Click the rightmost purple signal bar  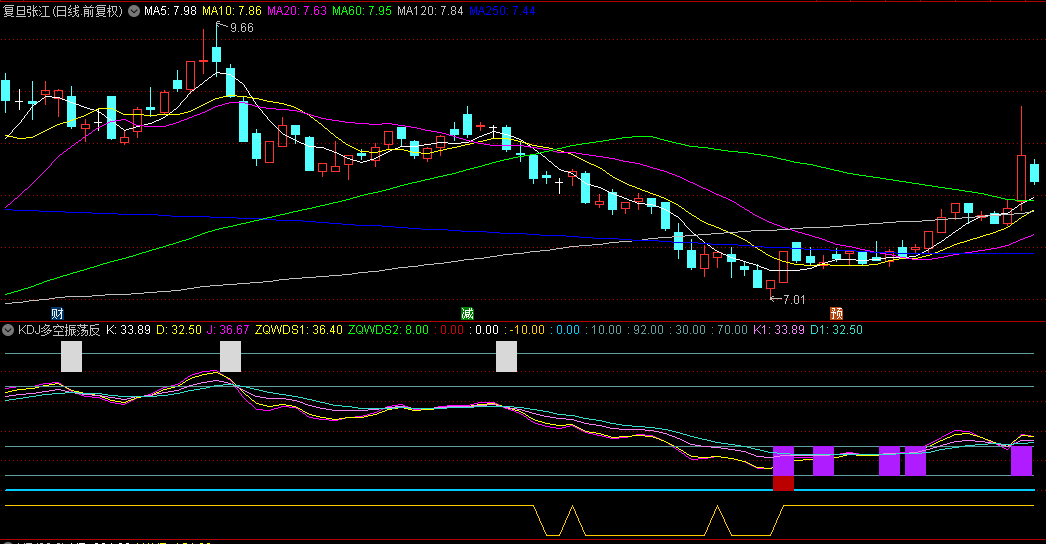pyautogui.click(x=1021, y=460)
